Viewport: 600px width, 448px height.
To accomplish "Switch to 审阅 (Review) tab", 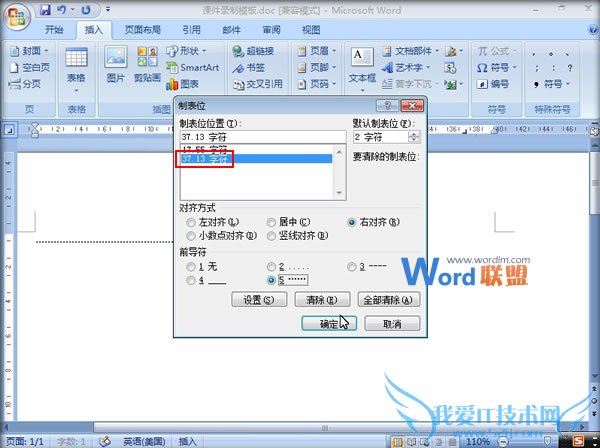I will coord(271,29).
